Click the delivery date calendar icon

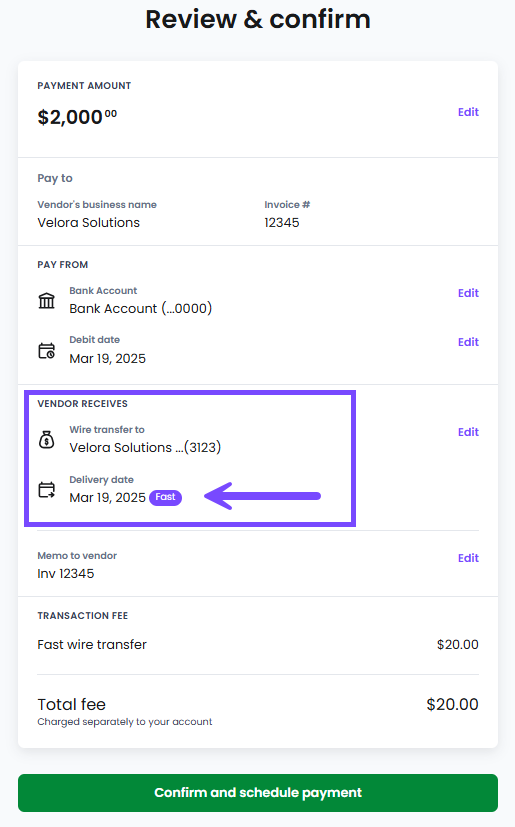tap(46, 490)
